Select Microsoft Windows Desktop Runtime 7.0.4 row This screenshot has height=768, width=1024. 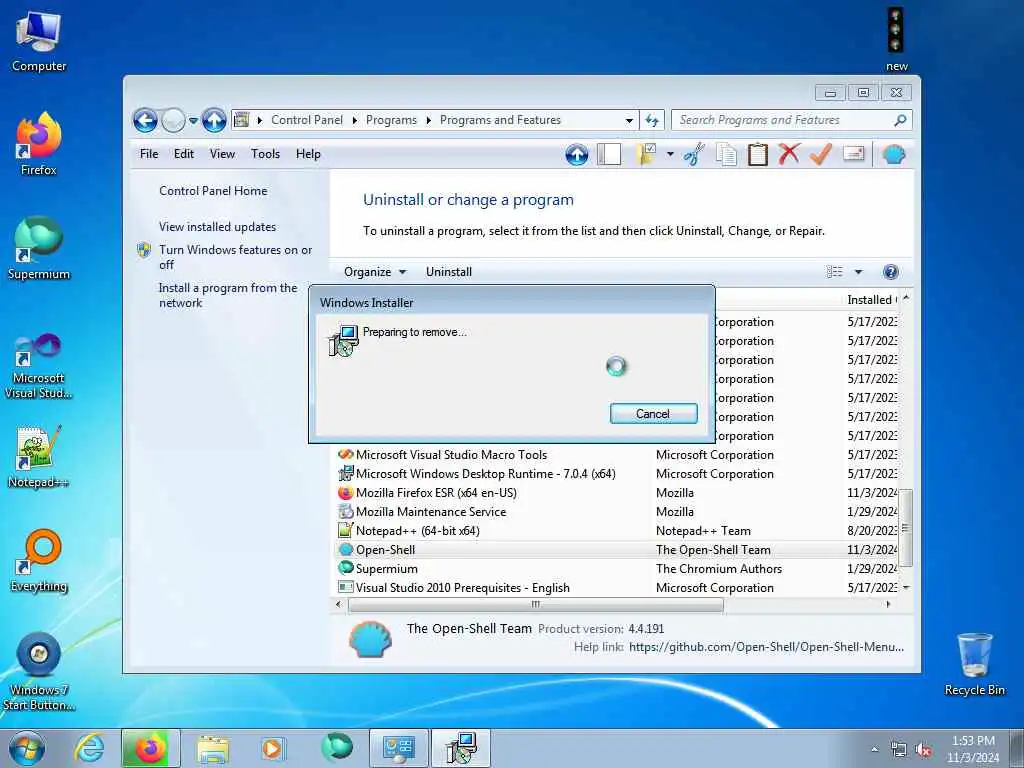point(617,474)
